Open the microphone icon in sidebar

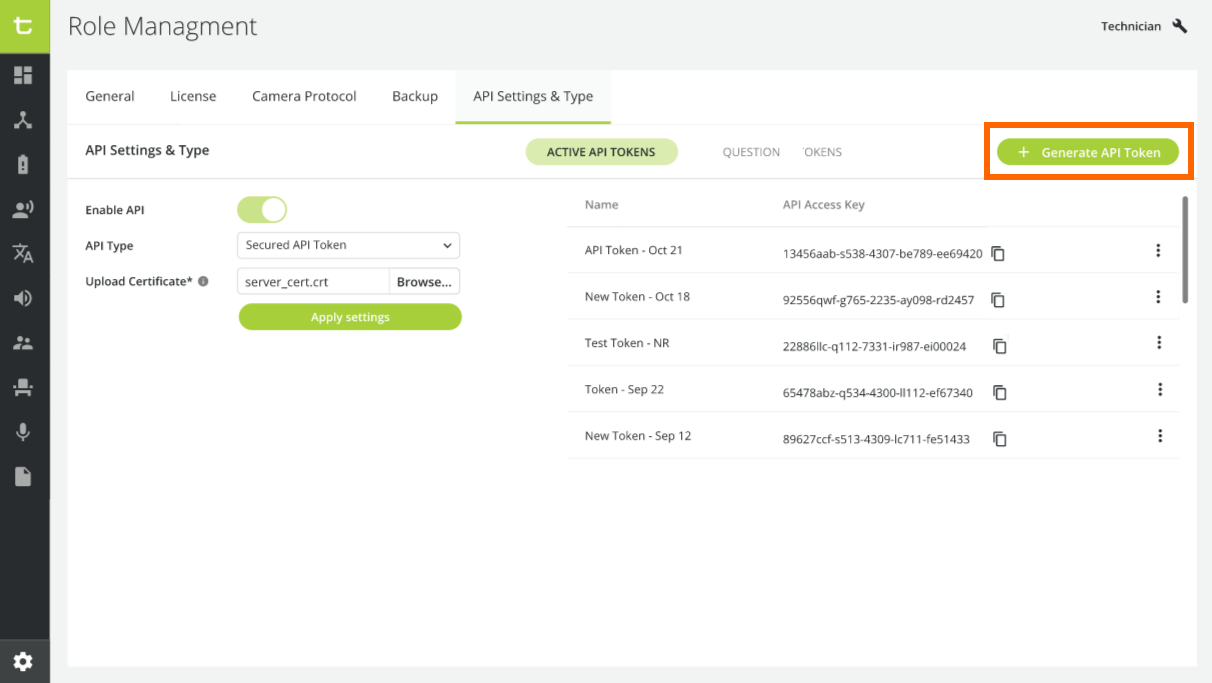tap(23, 432)
